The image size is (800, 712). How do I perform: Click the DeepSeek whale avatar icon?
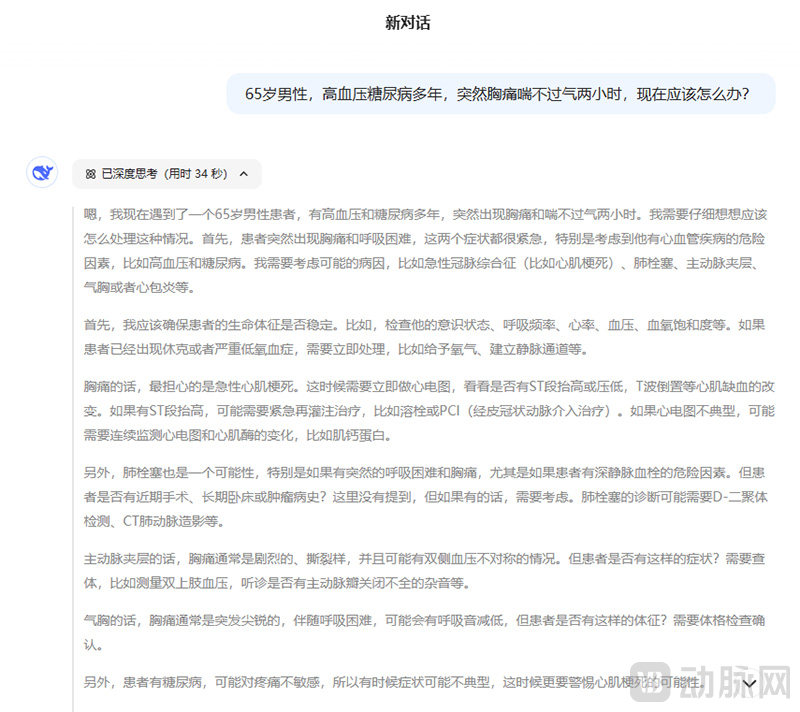pyautogui.click(x=42, y=172)
